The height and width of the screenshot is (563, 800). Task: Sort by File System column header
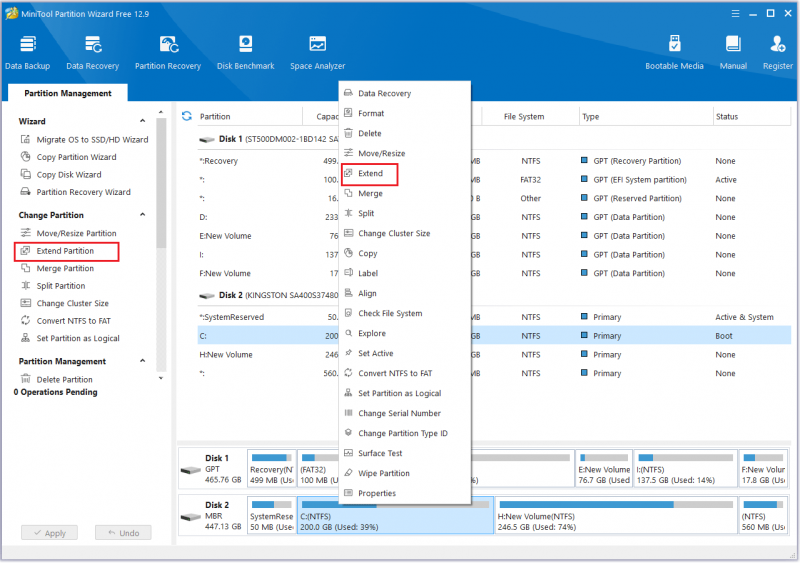click(524, 116)
